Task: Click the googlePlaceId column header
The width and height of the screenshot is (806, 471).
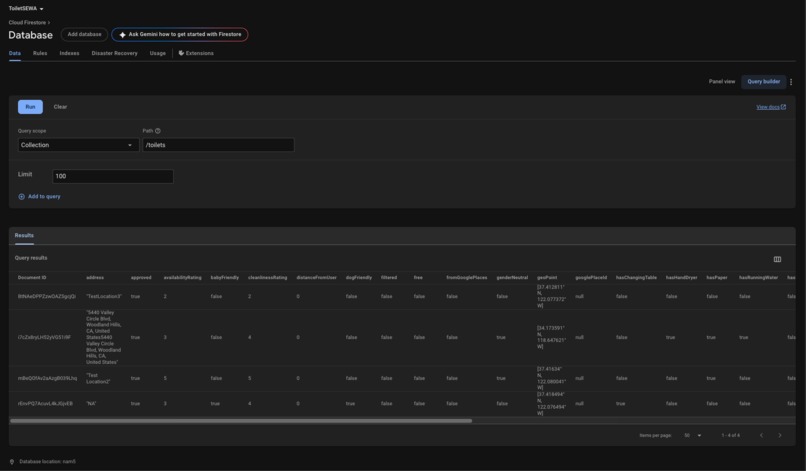Action: point(591,278)
